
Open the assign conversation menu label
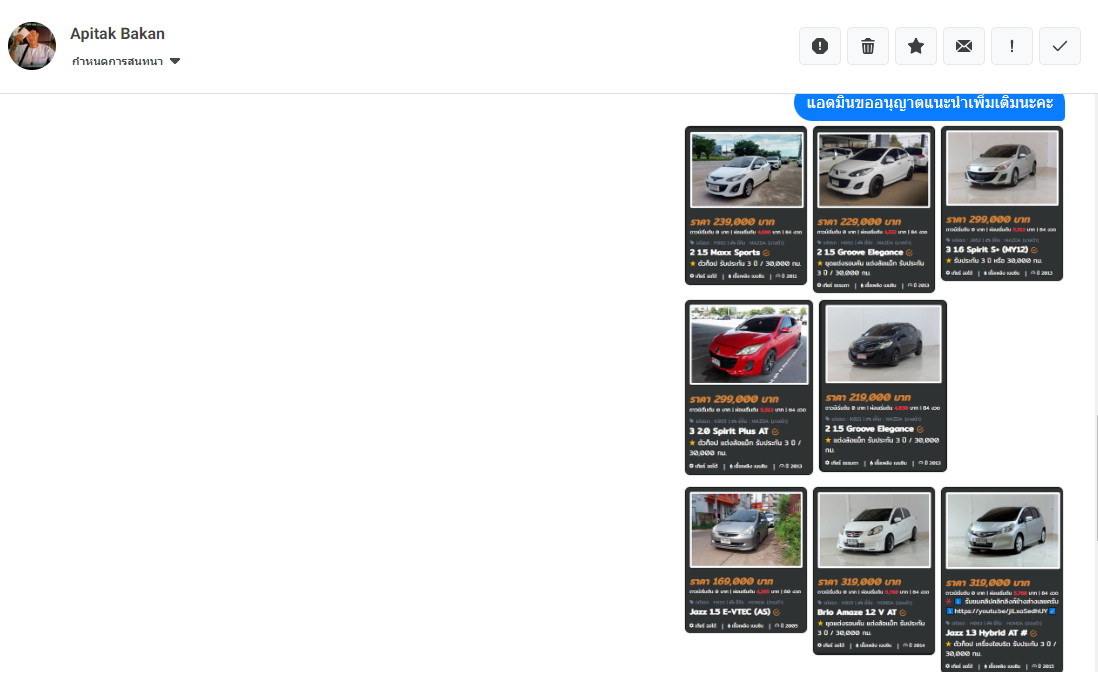(x=117, y=62)
